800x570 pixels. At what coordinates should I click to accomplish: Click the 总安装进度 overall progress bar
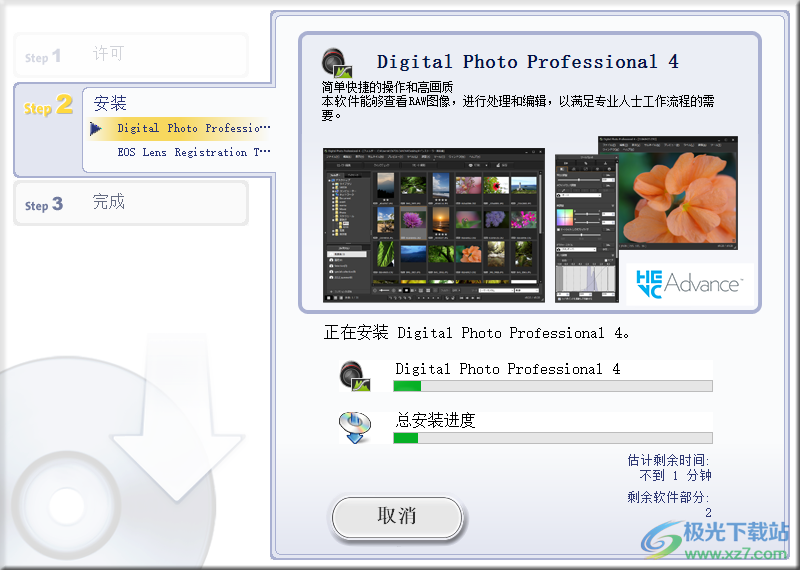tap(553, 438)
